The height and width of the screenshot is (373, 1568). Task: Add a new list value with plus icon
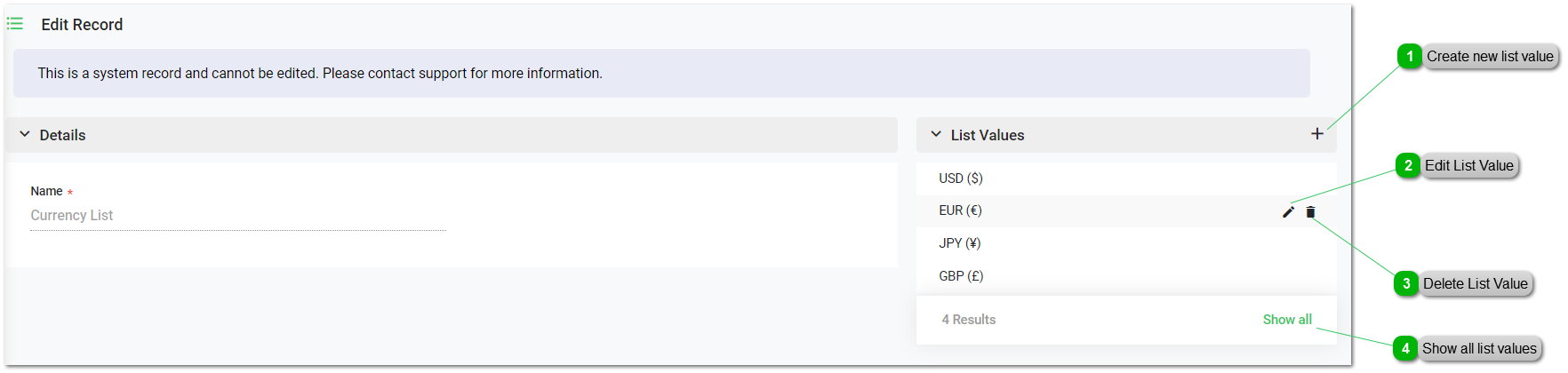[x=1316, y=134]
